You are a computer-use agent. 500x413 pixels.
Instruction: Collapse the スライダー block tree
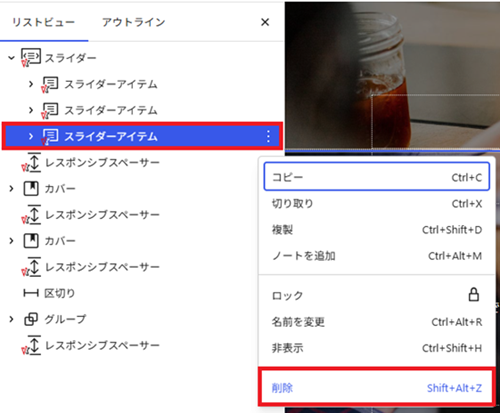(x=11, y=58)
